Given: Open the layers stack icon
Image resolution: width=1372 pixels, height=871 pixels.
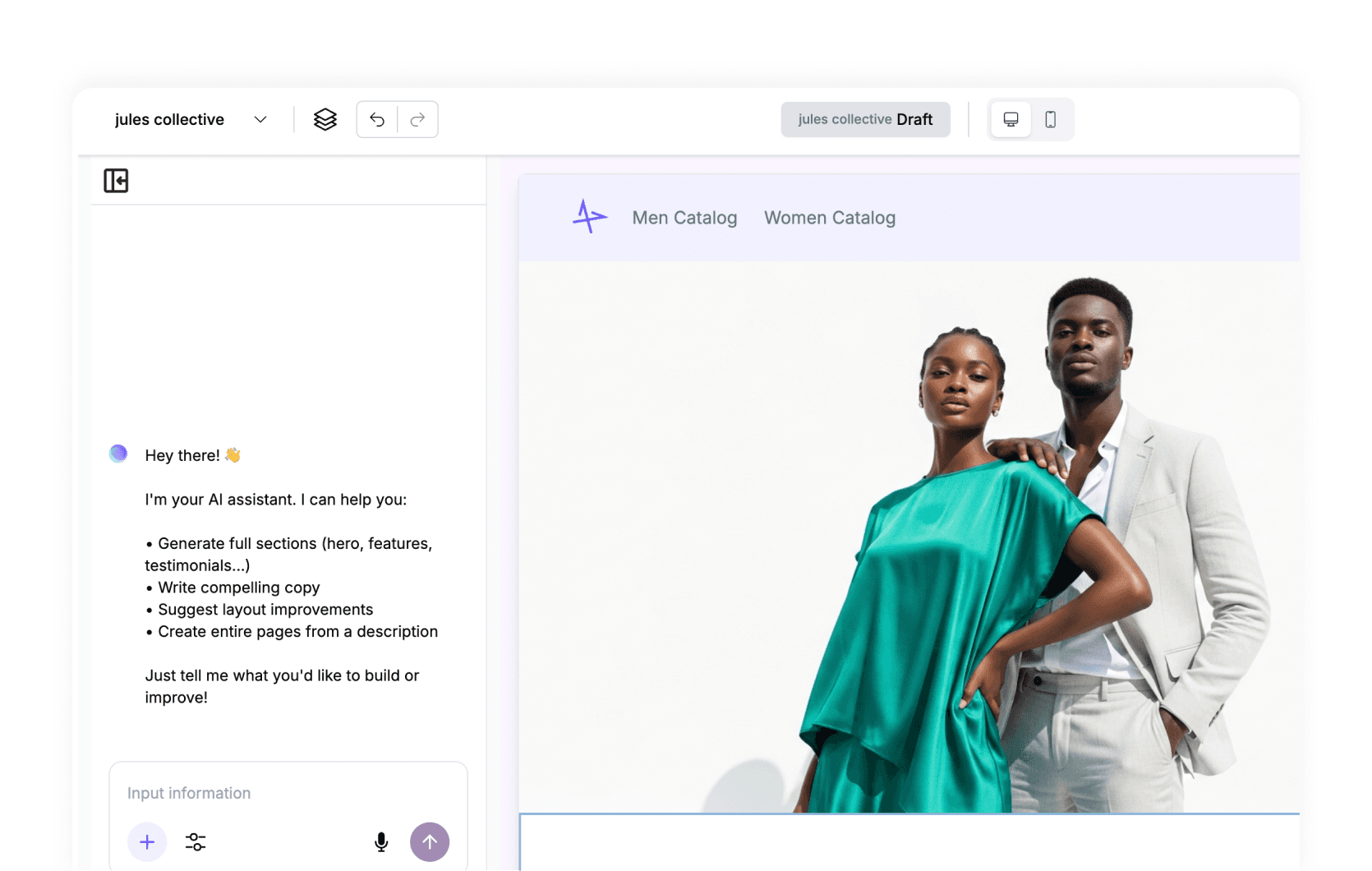Looking at the screenshot, I should [325, 120].
